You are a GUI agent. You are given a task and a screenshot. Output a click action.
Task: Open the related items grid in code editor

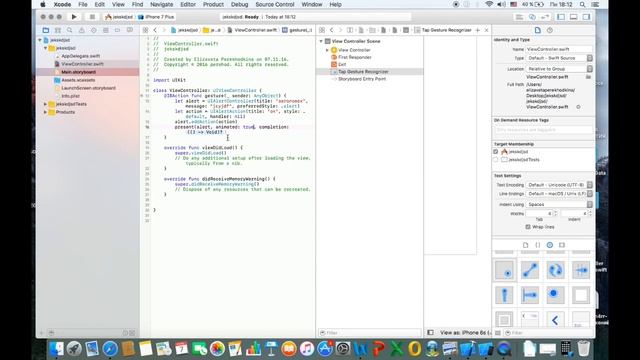[x=145, y=30]
